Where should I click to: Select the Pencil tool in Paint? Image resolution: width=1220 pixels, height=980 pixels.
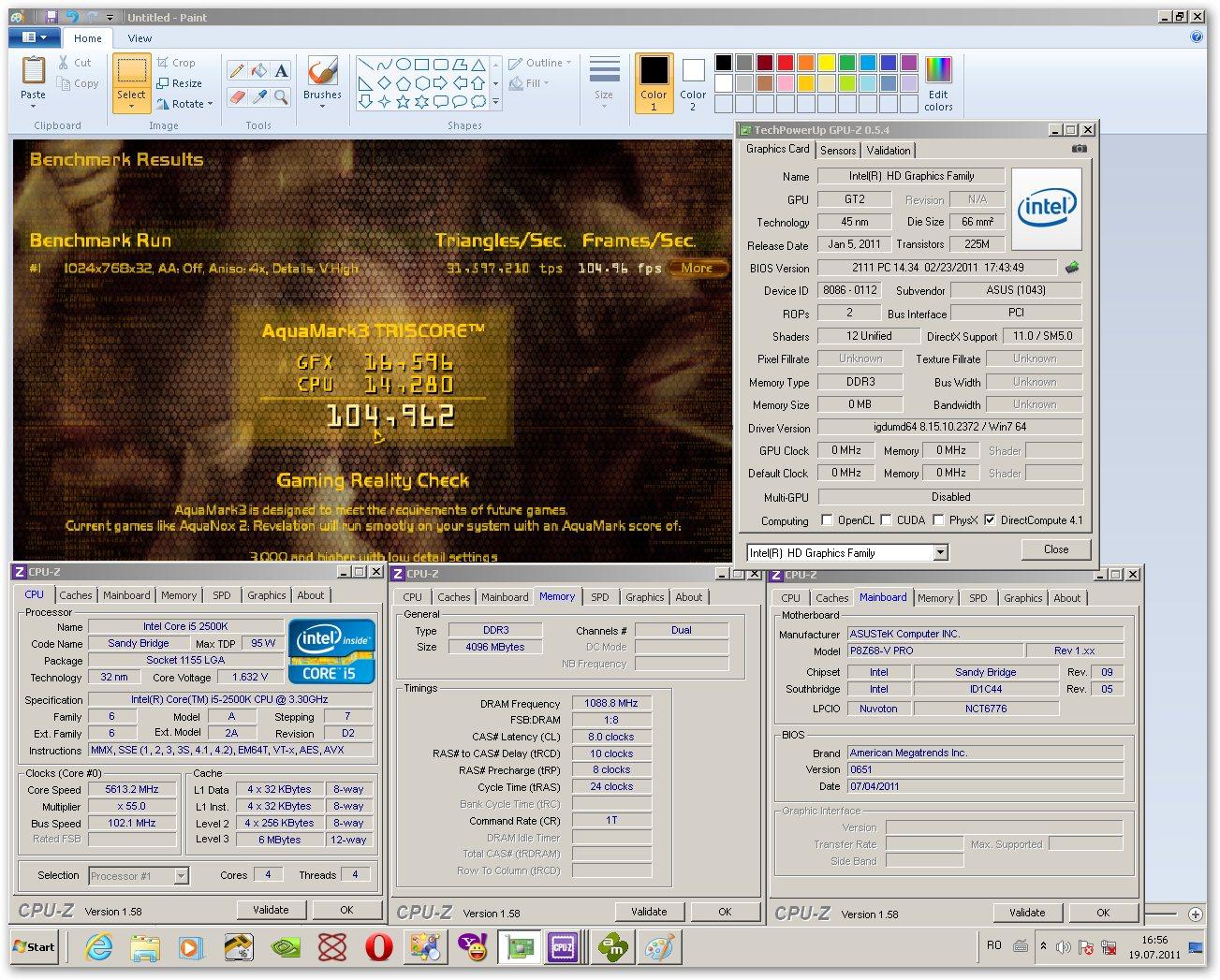click(x=237, y=70)
